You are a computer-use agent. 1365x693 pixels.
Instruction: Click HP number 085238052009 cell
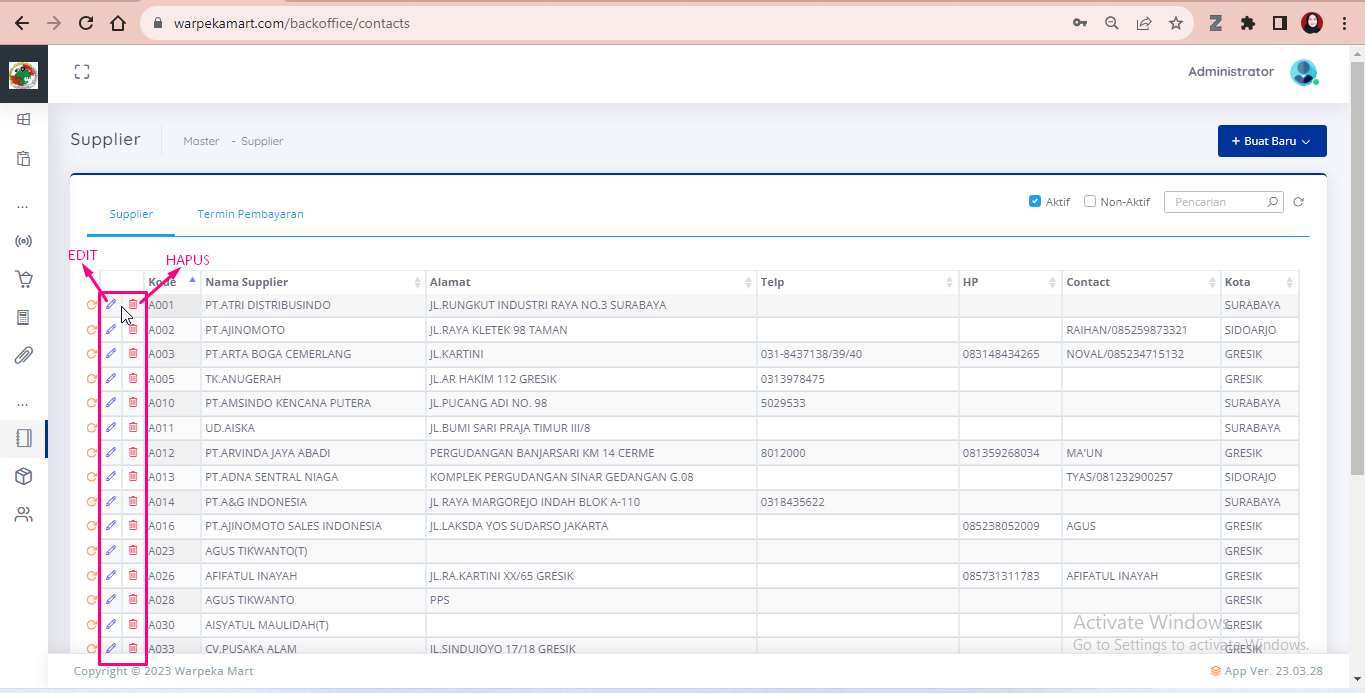[x=1010, y=526]
